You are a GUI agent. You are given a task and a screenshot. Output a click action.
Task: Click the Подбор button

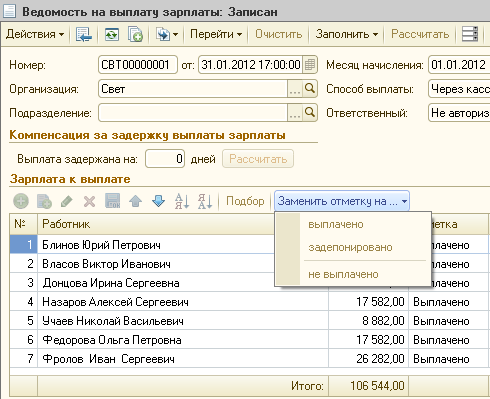(x=245, y=201)
